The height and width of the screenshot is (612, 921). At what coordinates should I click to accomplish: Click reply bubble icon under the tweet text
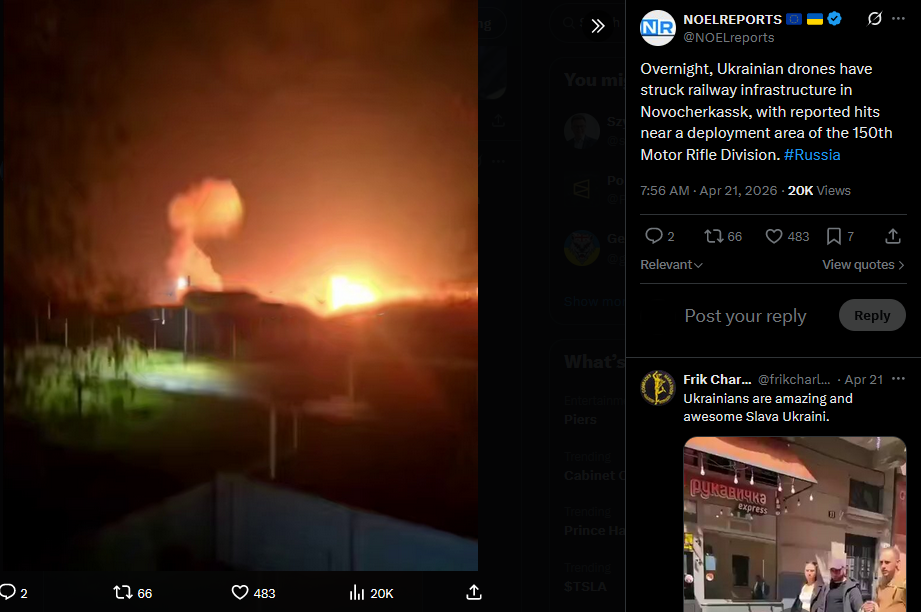[654, 236]
